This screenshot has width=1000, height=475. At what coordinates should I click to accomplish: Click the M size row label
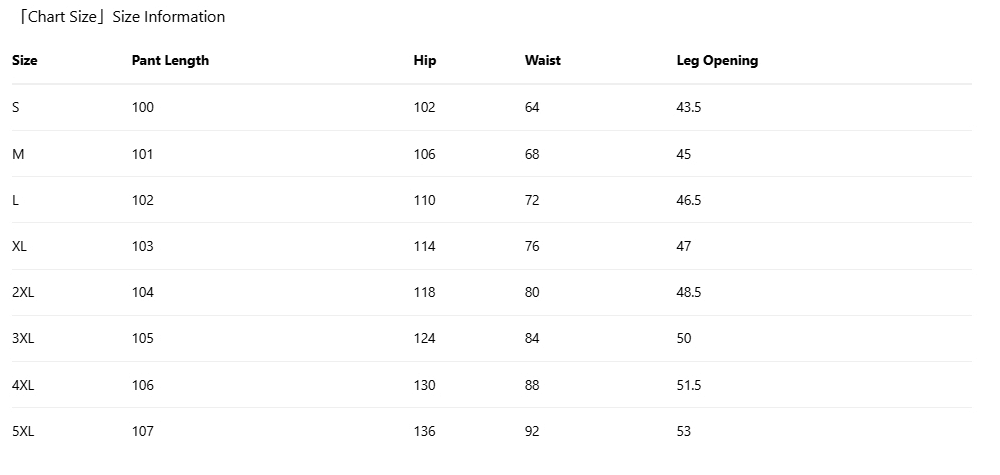pyautogui.click(x=18, y=154)
